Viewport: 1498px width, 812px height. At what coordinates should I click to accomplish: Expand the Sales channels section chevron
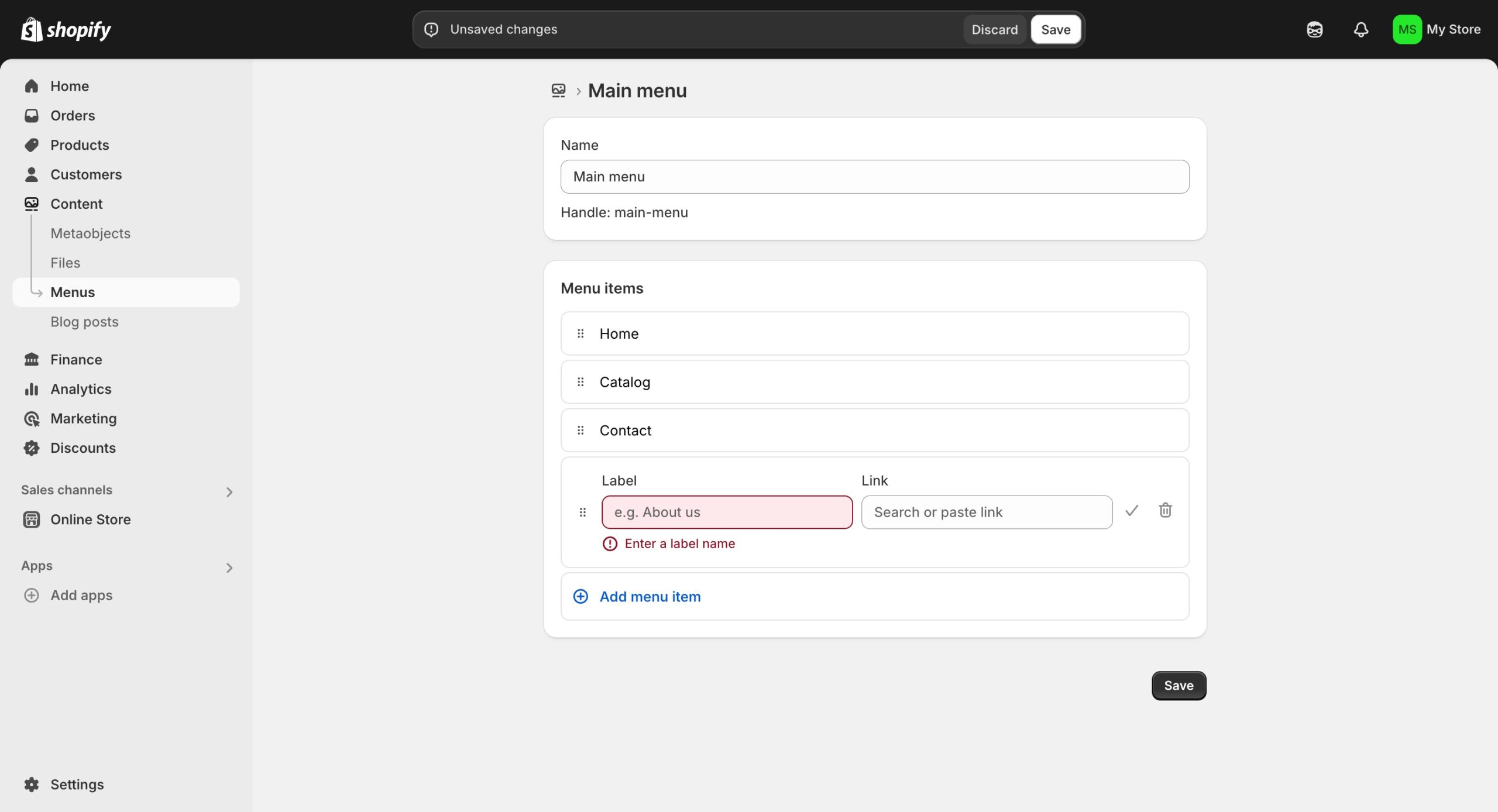pos(229,492)
